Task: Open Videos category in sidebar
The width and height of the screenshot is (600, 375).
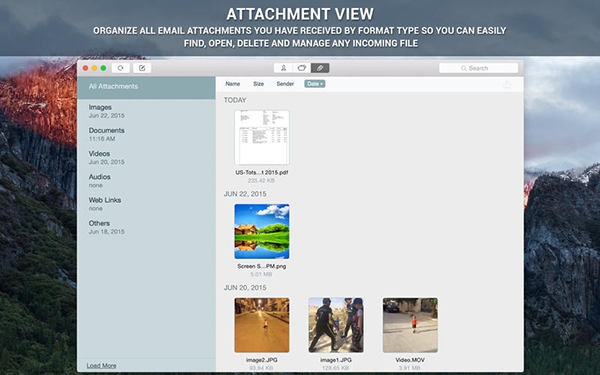Action: (x=146, y=158)
